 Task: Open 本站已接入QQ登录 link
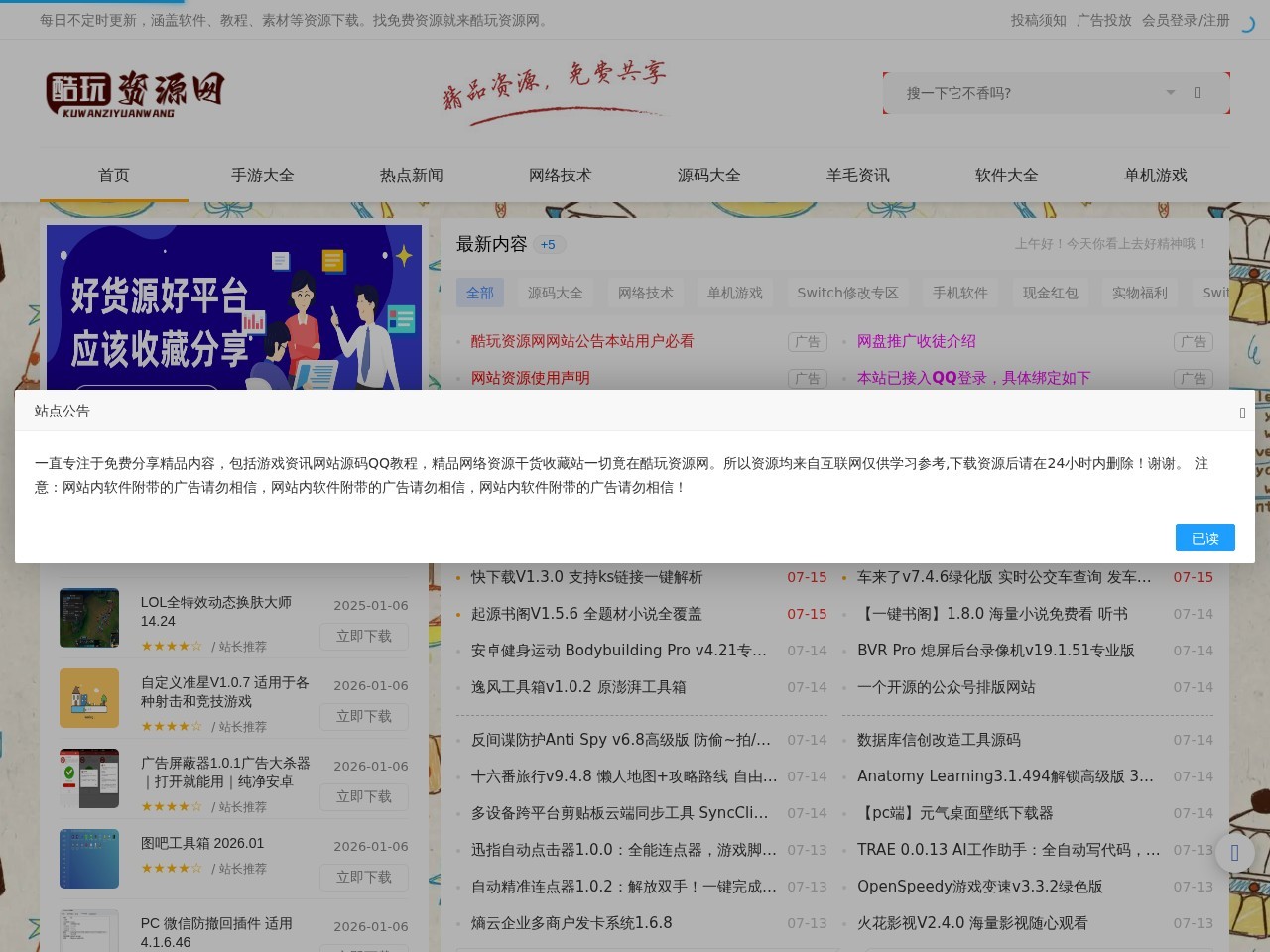tap(973, 378)
